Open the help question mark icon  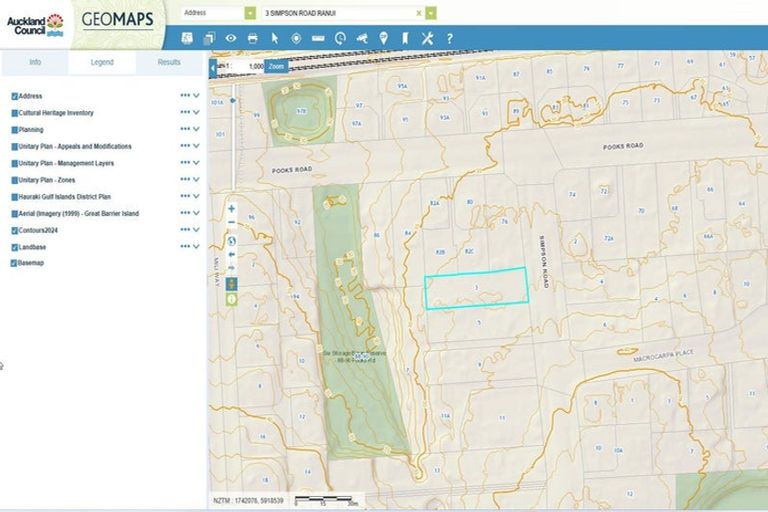coord(450,38)
